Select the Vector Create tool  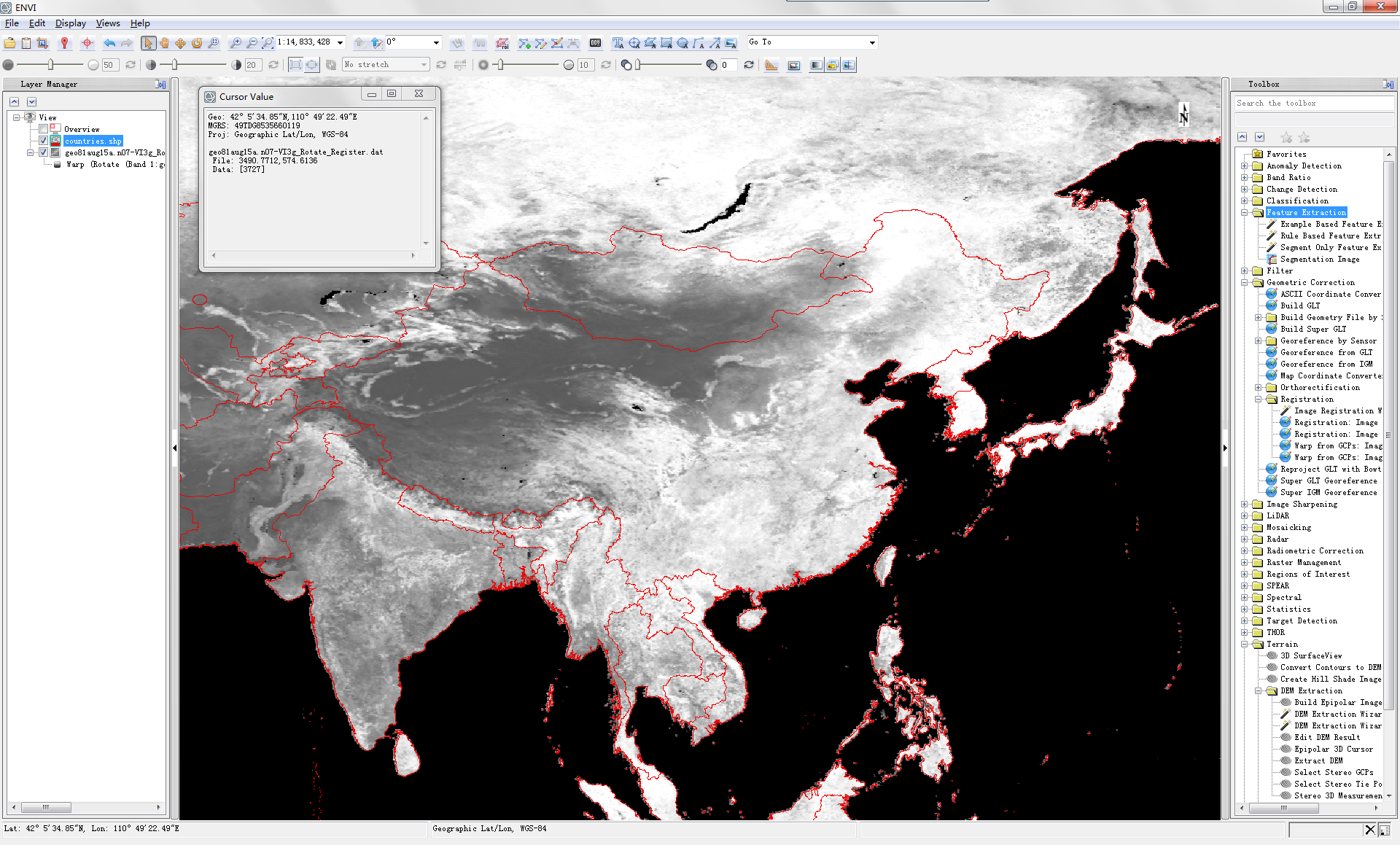pos(524,43)
